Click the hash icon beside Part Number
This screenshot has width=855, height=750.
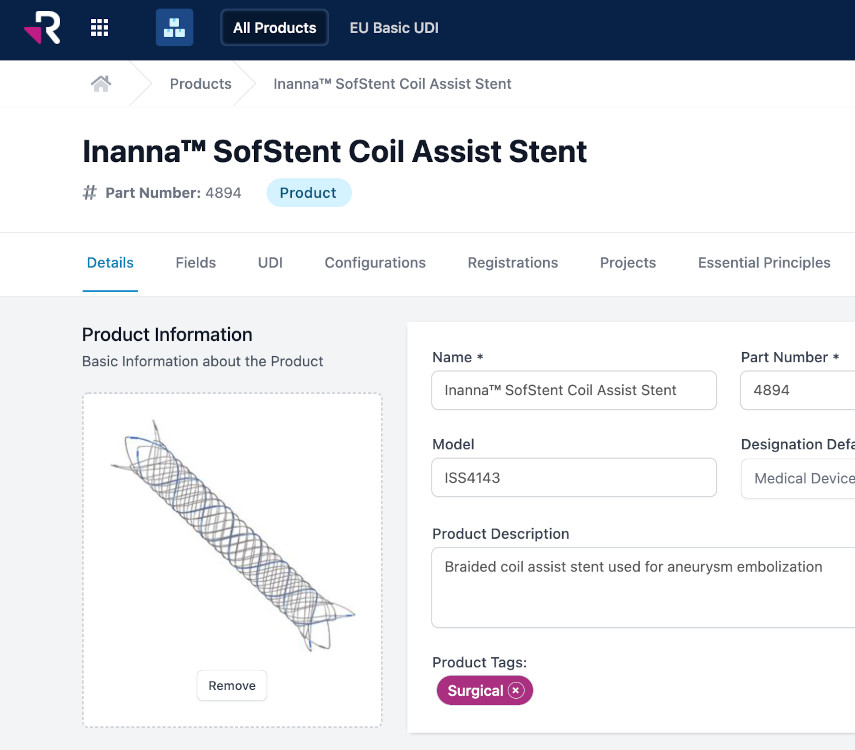tap(90, 193)
